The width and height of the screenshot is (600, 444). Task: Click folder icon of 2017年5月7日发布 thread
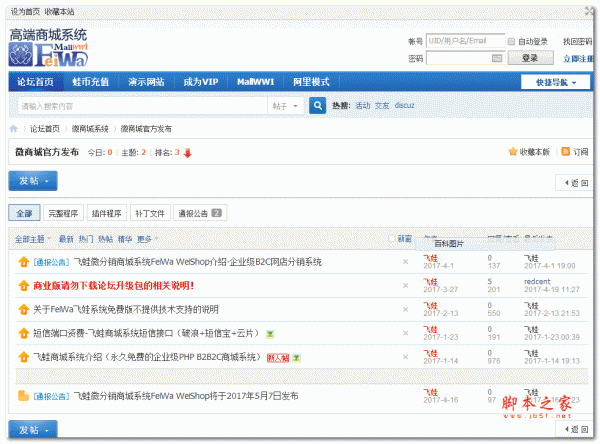24,396
